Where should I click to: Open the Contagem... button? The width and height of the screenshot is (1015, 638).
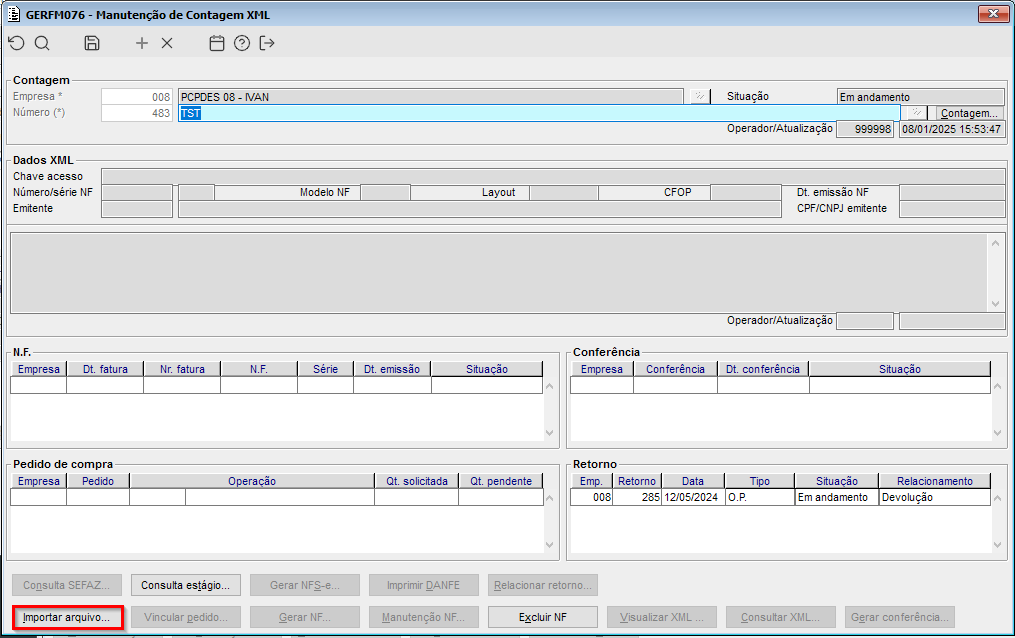coord(969,114)
